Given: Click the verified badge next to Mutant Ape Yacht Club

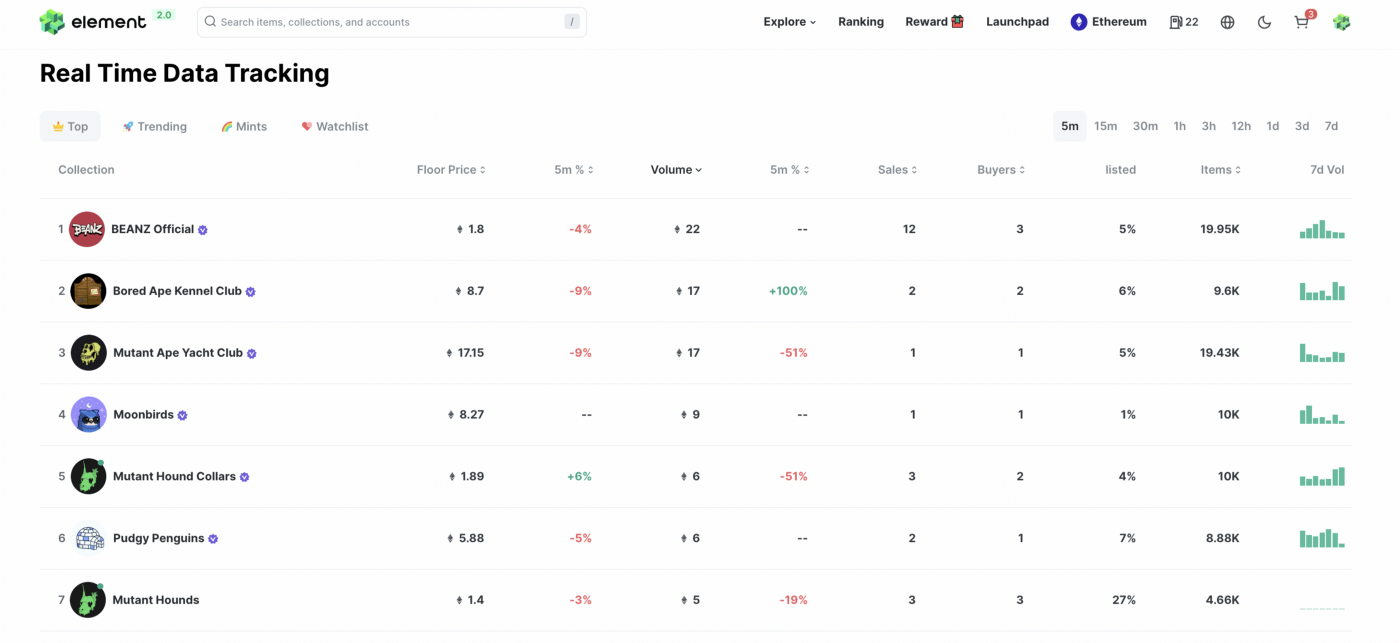Looking at the screenshot, I should point(252,354).
